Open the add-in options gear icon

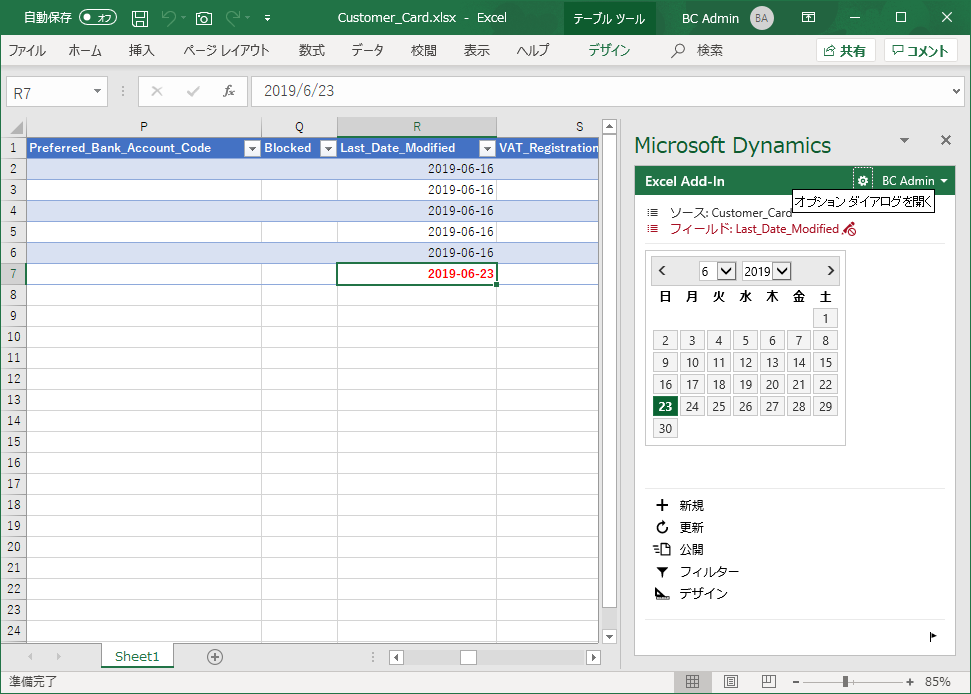[862, 181]
